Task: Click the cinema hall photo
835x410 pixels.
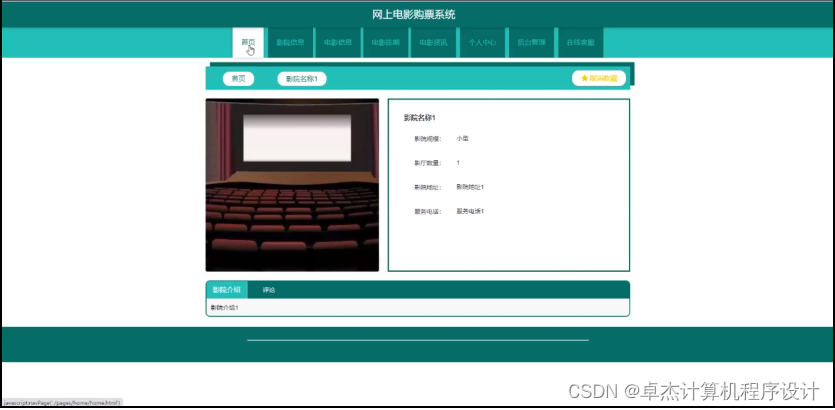Action: click(292, 185)
